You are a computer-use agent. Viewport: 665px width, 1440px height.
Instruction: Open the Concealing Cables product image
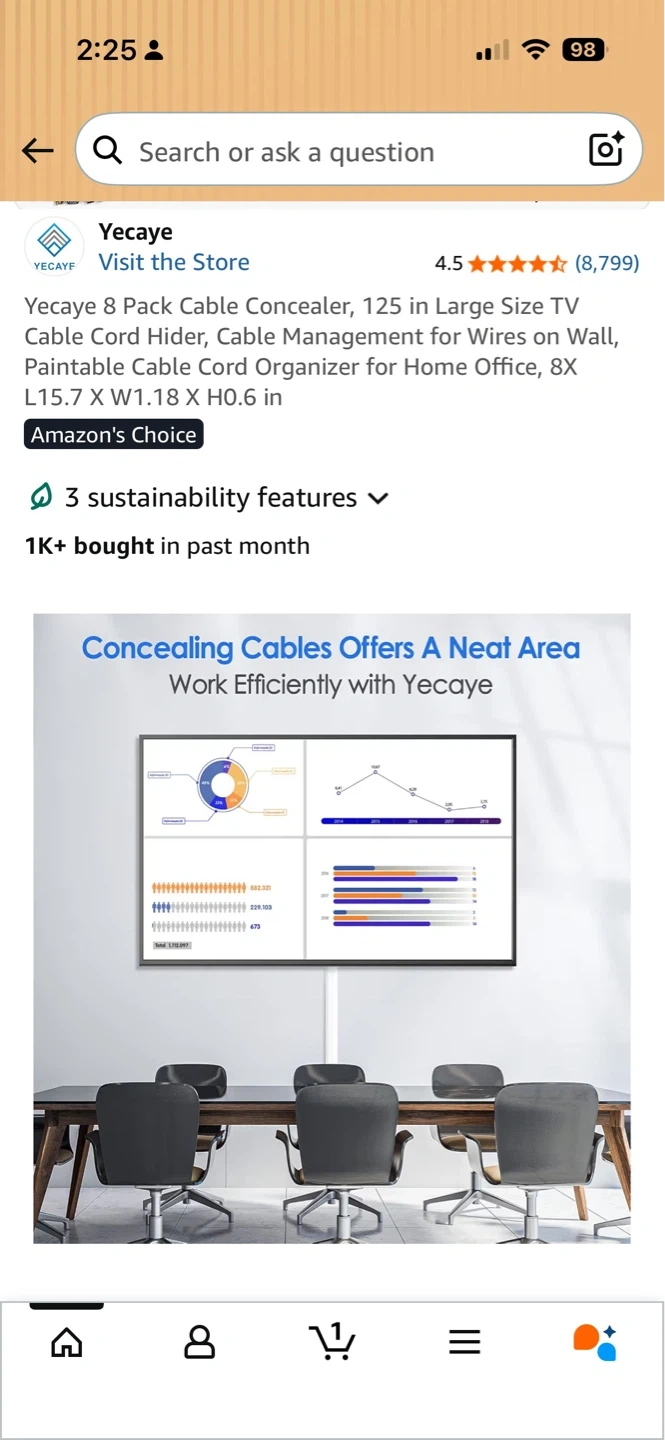point(332,928)
